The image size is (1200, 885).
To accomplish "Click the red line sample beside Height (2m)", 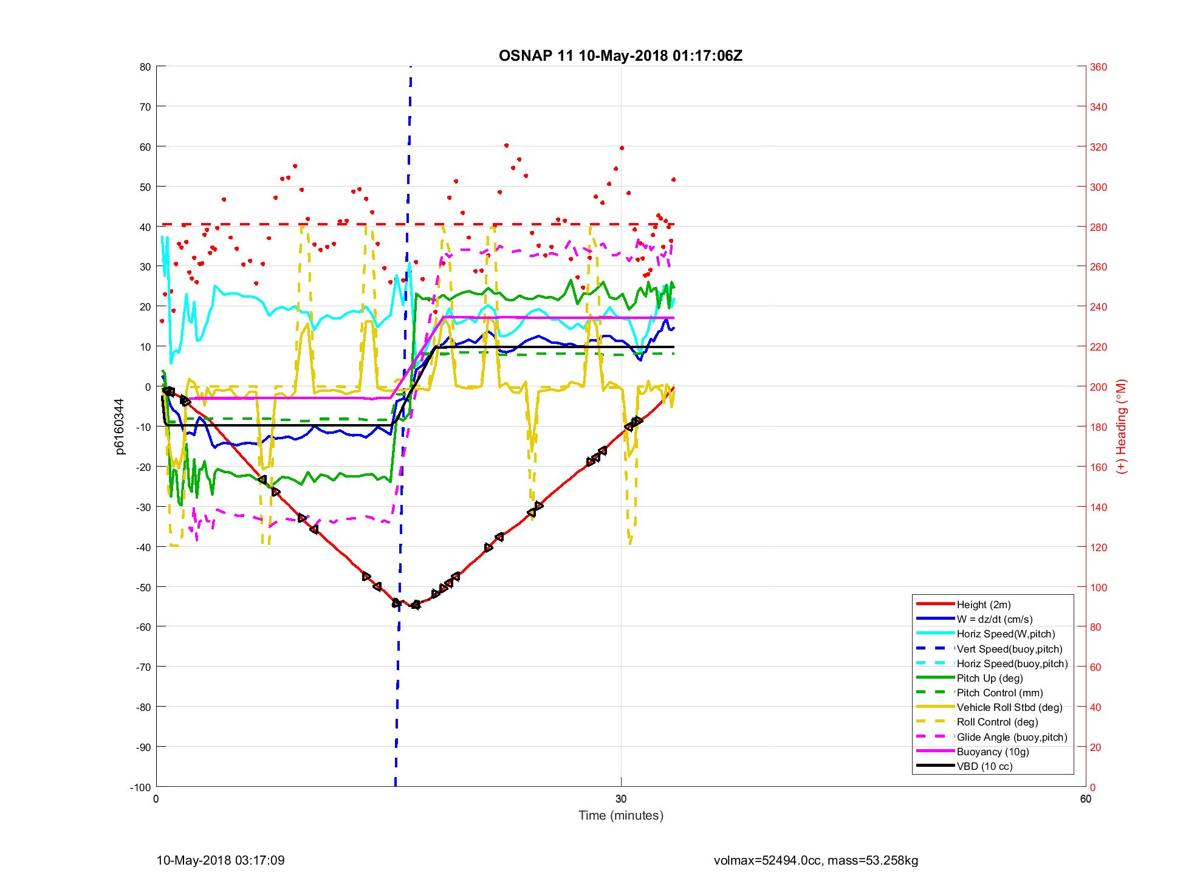I will (935, 605).
